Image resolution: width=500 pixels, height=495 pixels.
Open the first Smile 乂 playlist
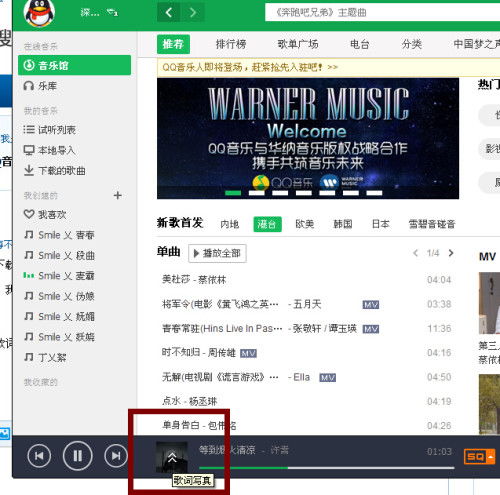coord(59,235)
